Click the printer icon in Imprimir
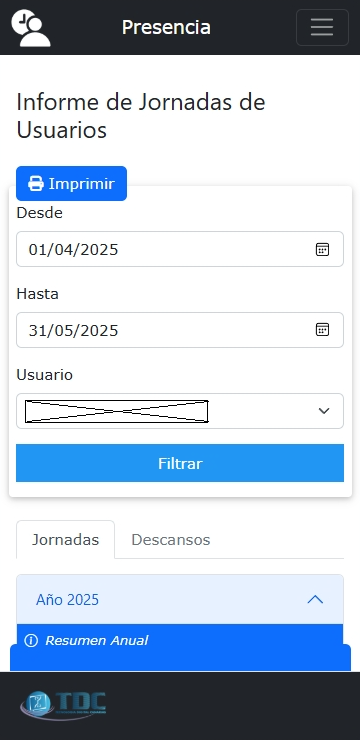The width and height of the screenshot is (360, 740). (x=36, y=184)
